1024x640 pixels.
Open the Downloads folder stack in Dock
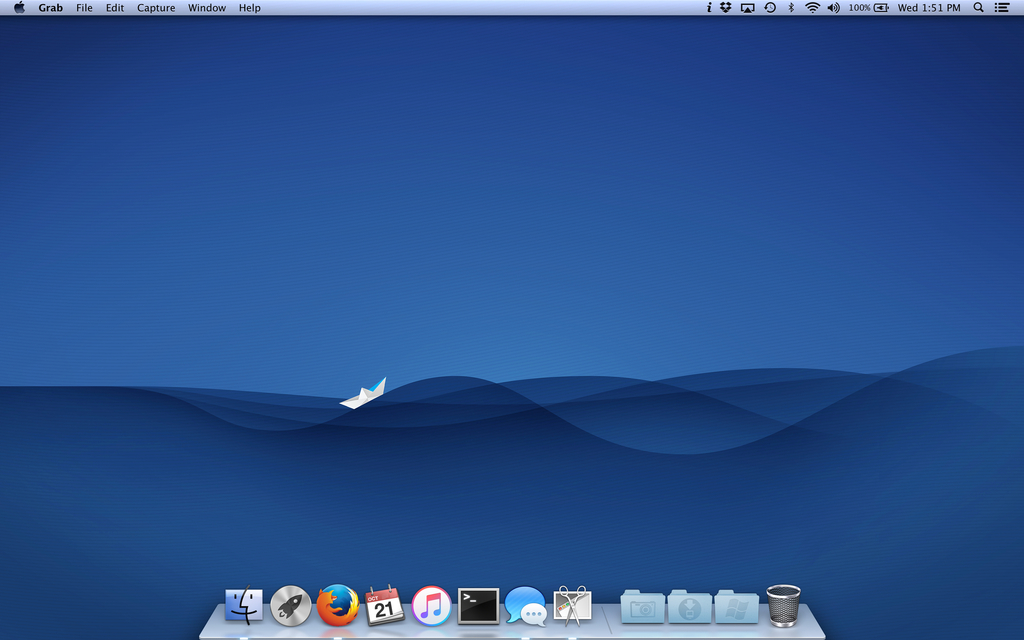(690, 607)
